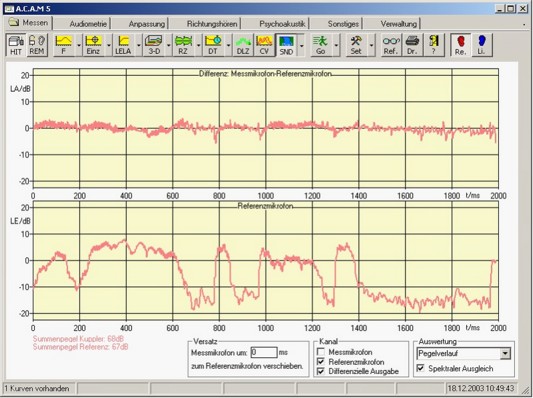Click the Messmikrofon offset ms input field
The height and width of the screenshot is (398, 533).
(x=264, y=352)
